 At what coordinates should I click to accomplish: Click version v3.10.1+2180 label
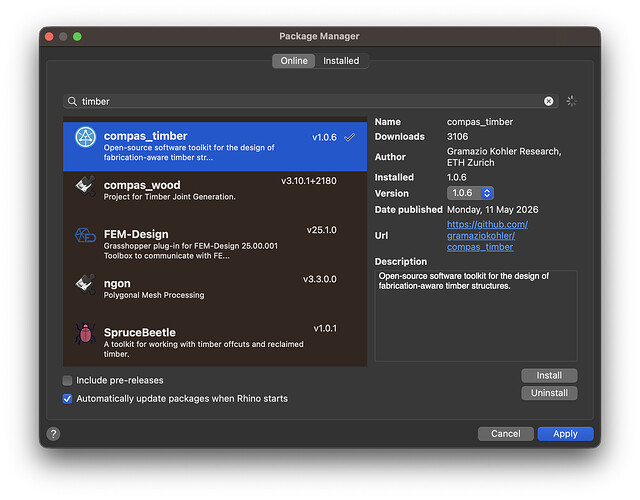click(309, 181)
